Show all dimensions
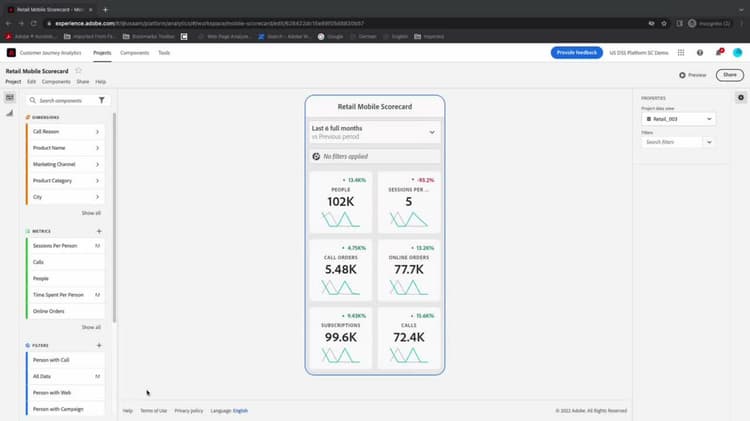The image size is (750, 421). coord(91,213)
